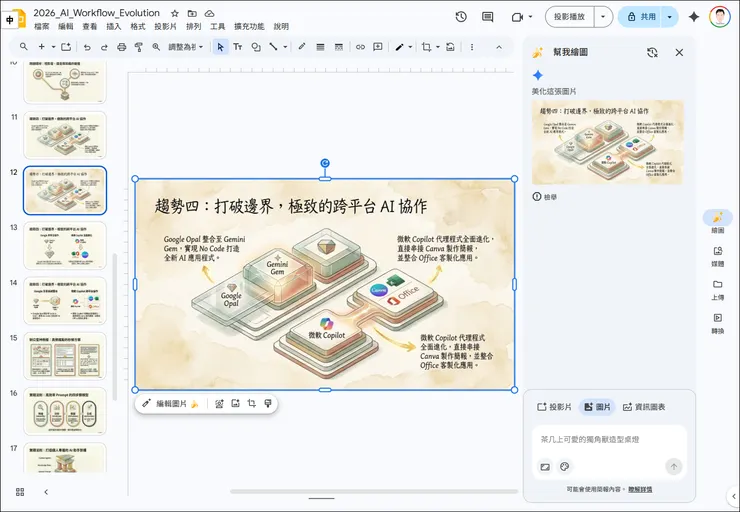
Task: Click the image prompt input field
Action: pyautogui.click(x=609, y=440)
